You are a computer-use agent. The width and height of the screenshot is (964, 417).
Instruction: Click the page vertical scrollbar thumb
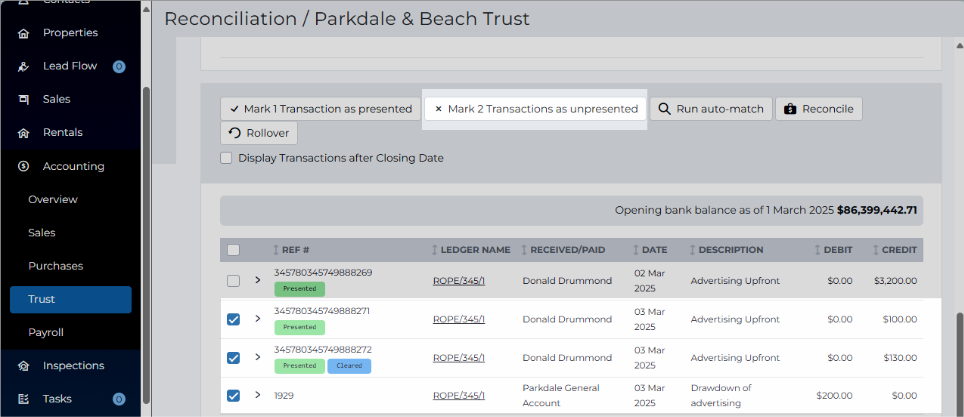[x=959, y=363]
